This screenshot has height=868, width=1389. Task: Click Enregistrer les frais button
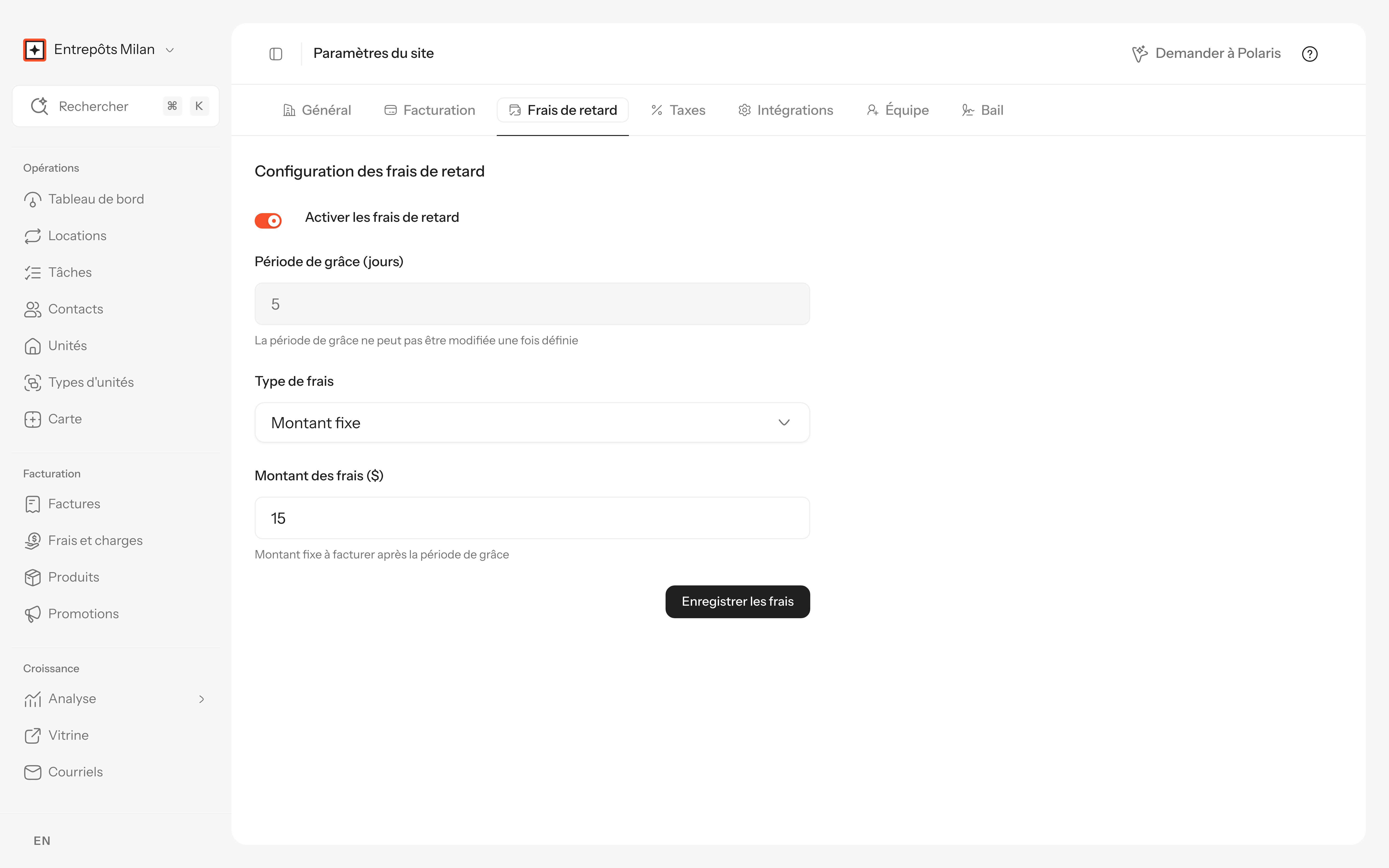click(x=738, y=602)
